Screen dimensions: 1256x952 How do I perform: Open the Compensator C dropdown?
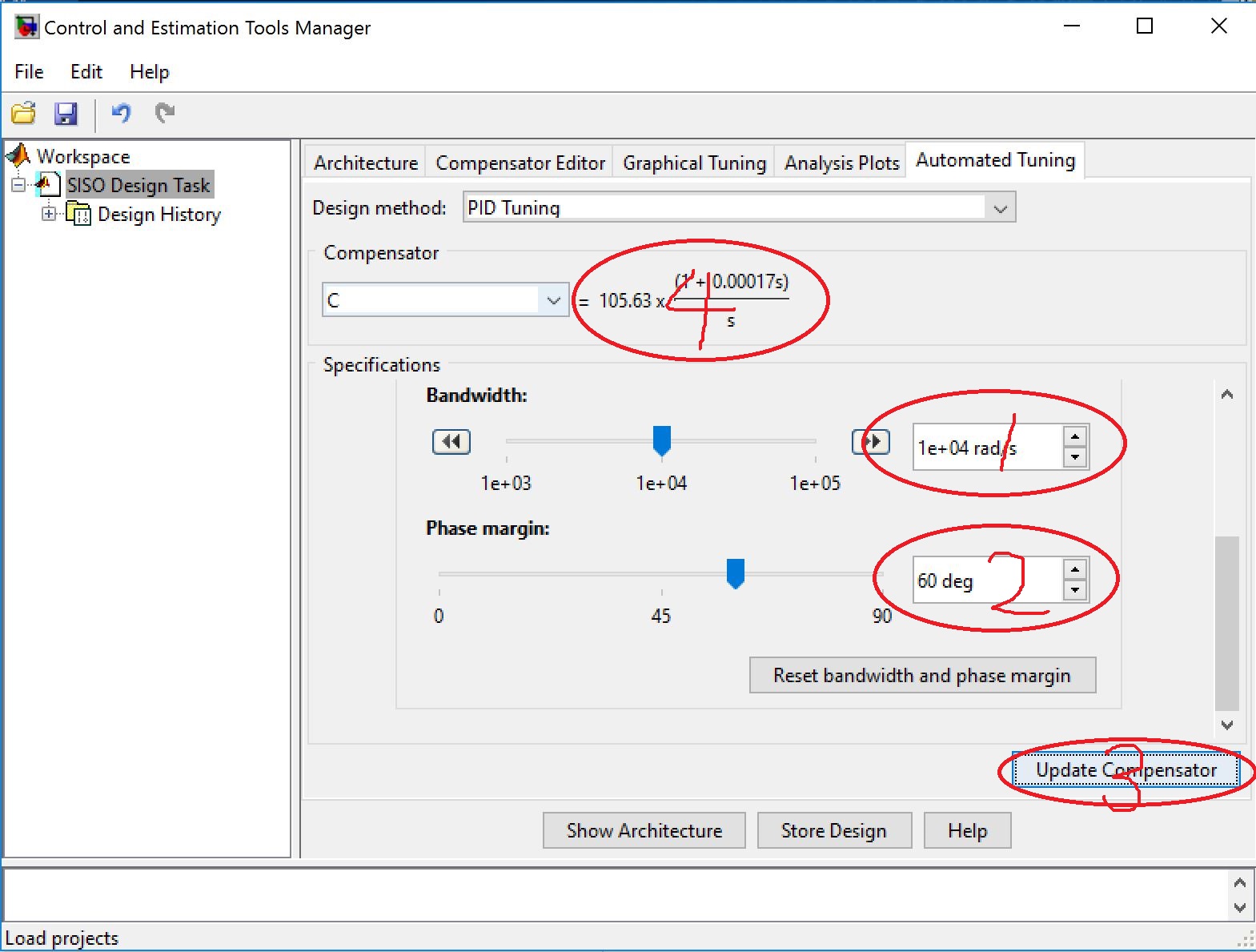554,300
